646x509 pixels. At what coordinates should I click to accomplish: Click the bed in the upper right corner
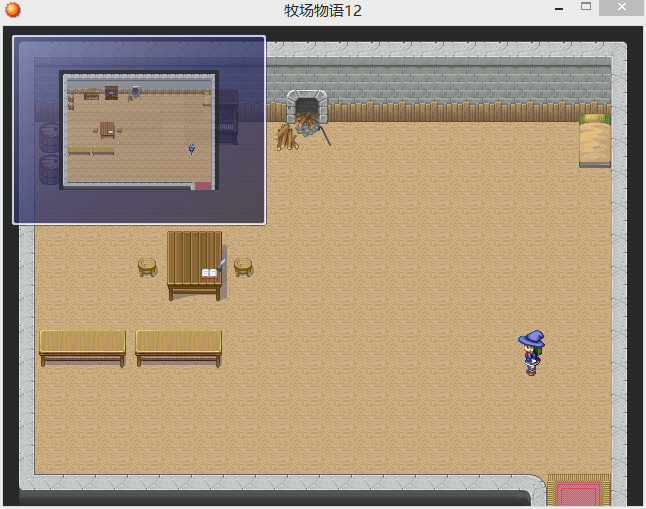pos(595,141)
